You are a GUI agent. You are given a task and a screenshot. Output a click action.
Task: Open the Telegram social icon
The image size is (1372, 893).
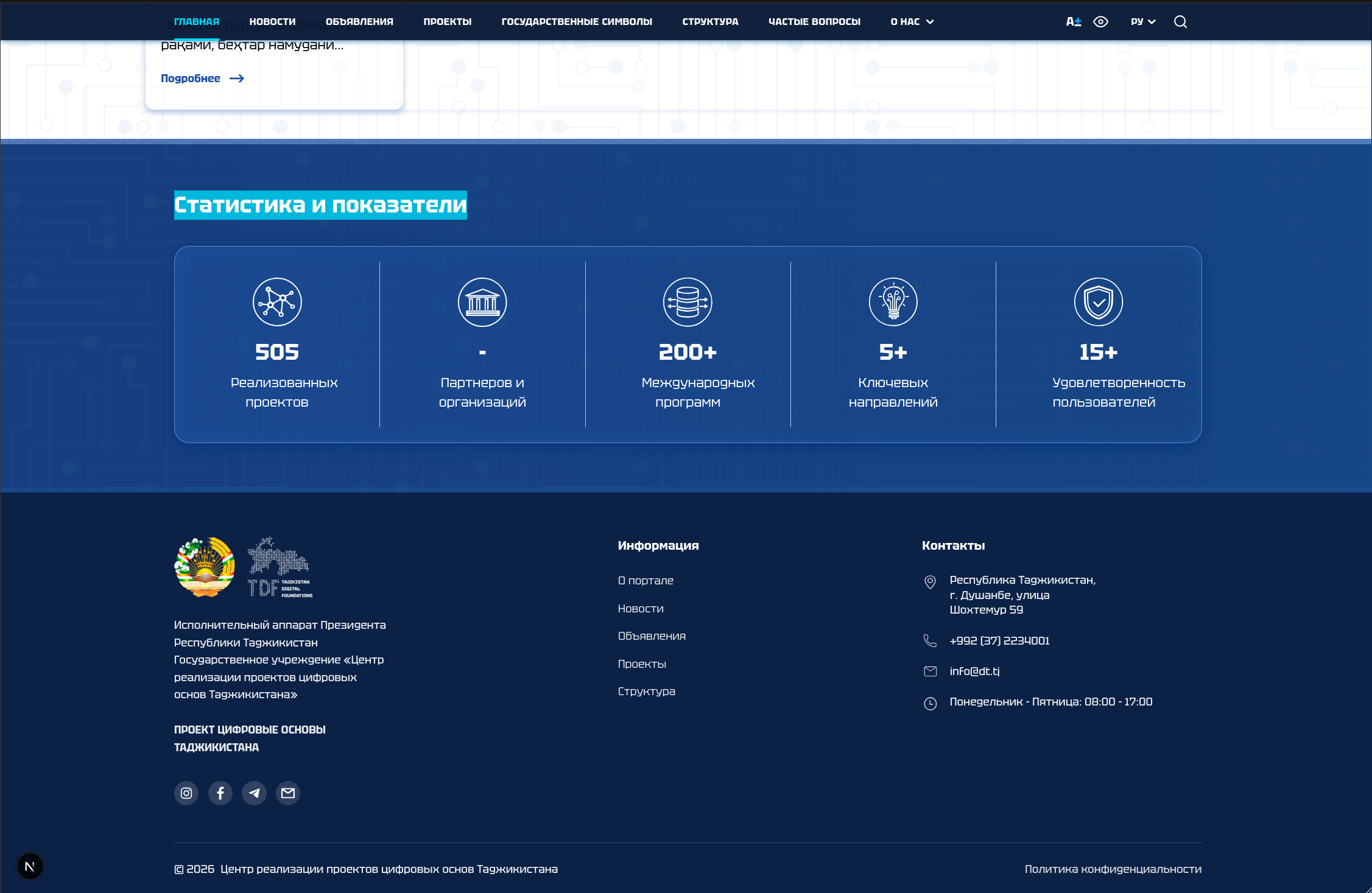[x=254, y=793]
